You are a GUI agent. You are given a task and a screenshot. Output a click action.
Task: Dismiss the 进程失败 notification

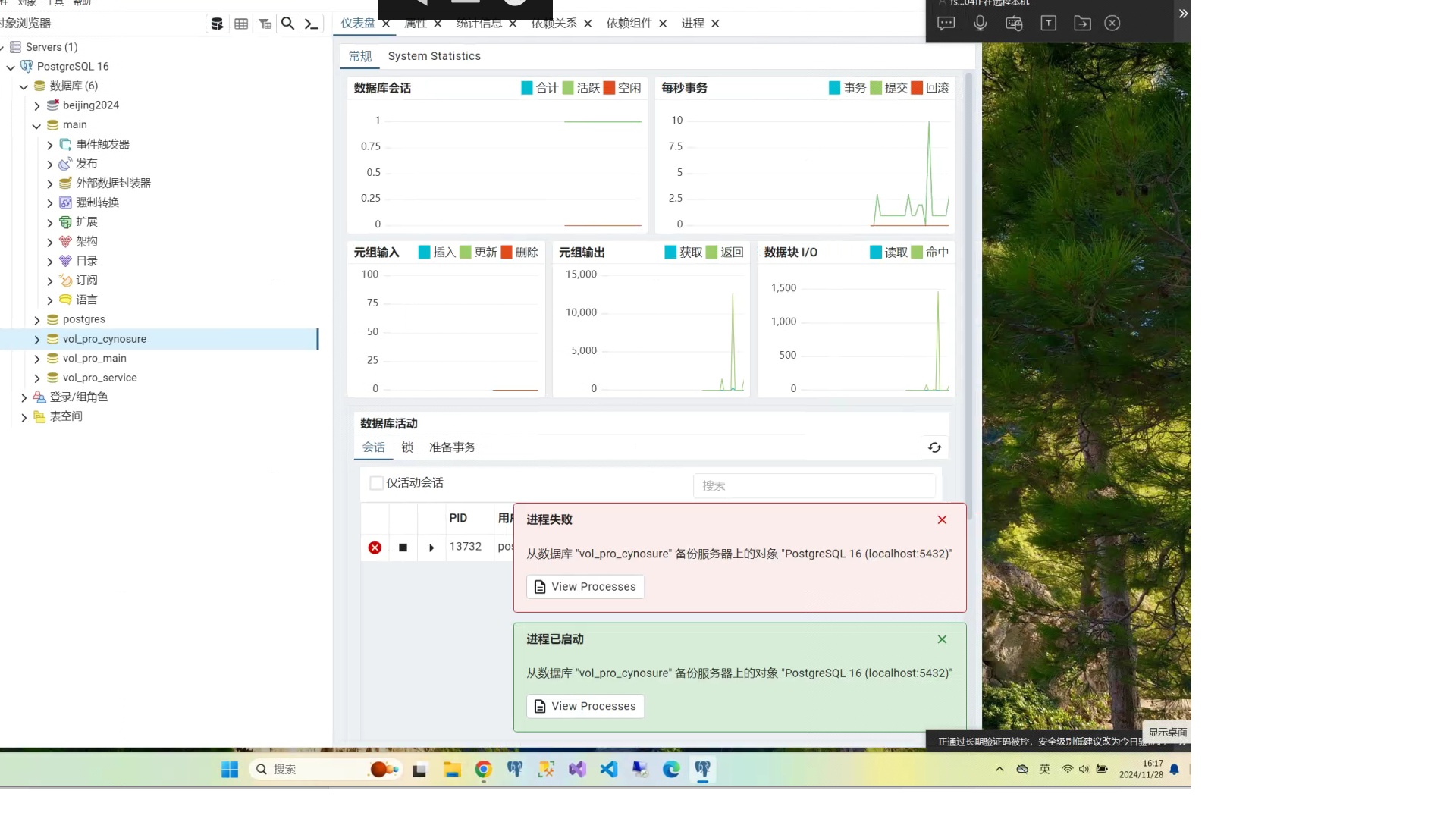pyautogui.click(x=942, y=519)
